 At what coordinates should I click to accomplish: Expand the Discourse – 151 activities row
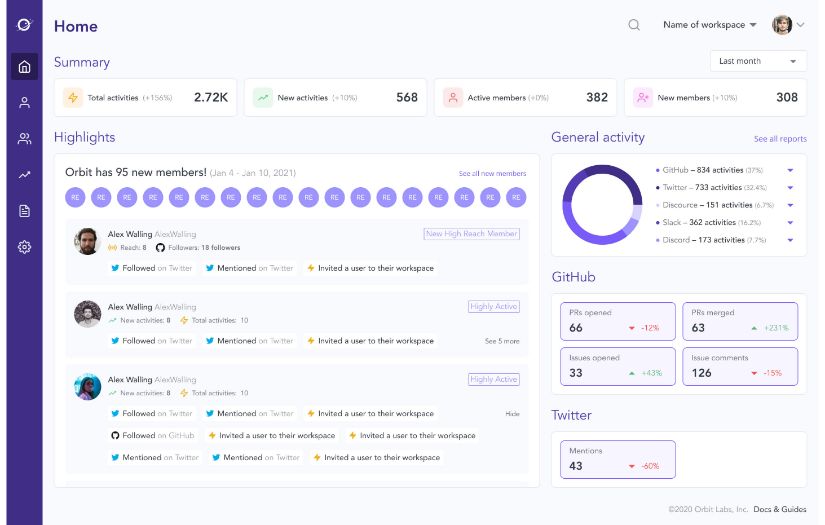pyautogui.click(x=790, y=205)
